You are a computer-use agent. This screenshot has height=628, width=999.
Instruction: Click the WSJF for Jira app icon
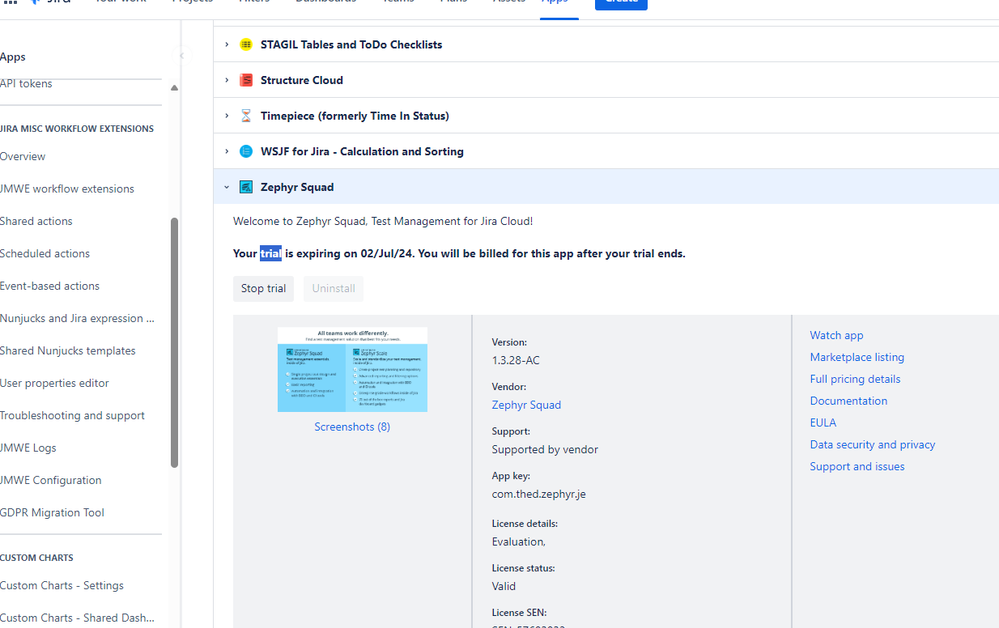coord(246,151)
